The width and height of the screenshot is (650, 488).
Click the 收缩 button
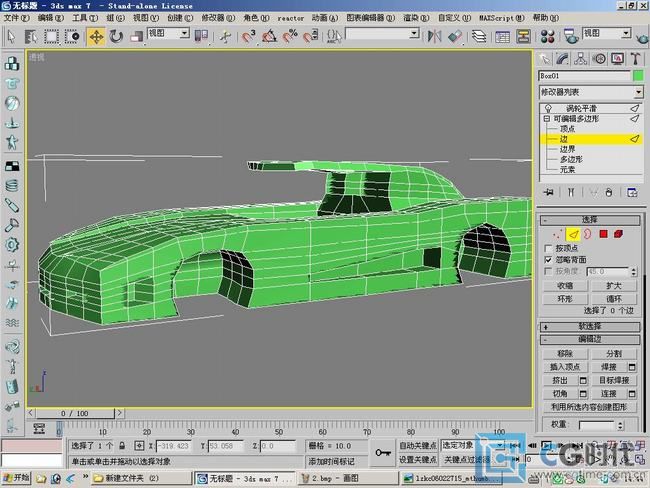[x=565, y=286]
